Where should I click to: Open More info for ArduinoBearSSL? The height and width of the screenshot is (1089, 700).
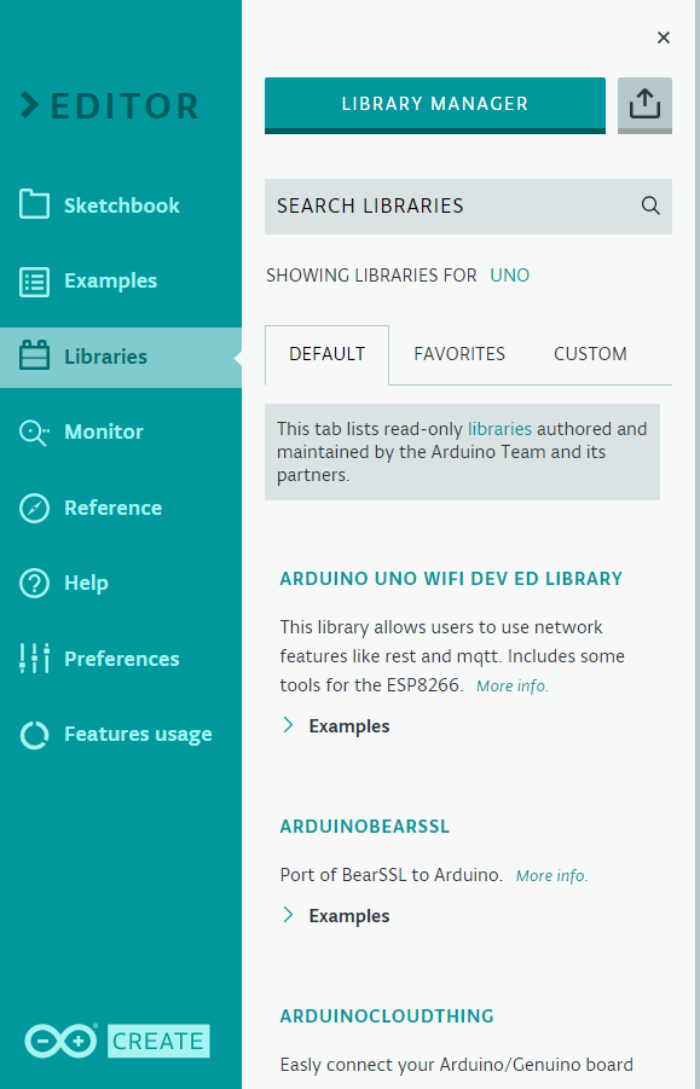[551, 876]
